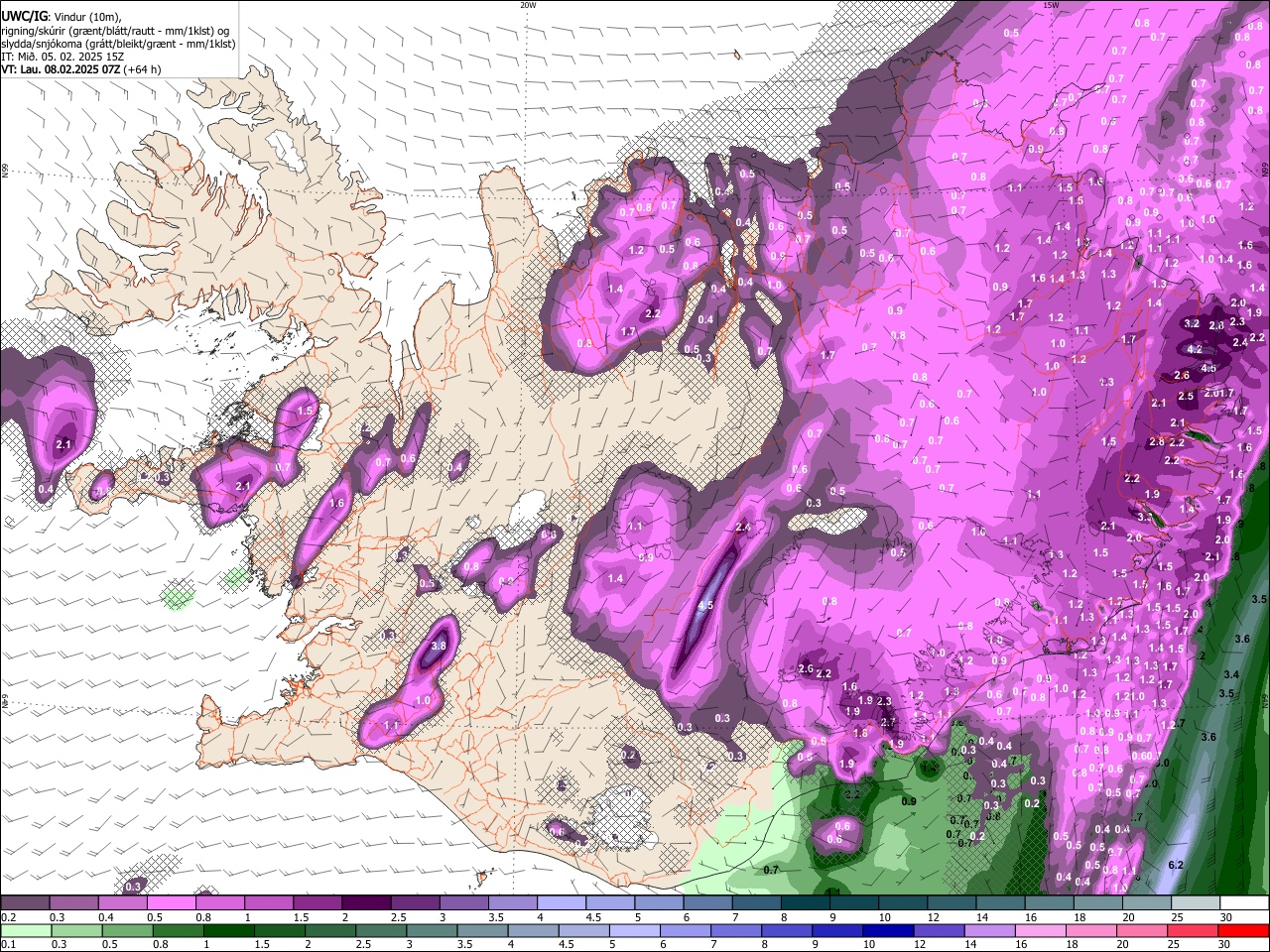Click the '15W' longitude label on the top edge
Screen dimensions: 1270x952
click(1051, 5)
